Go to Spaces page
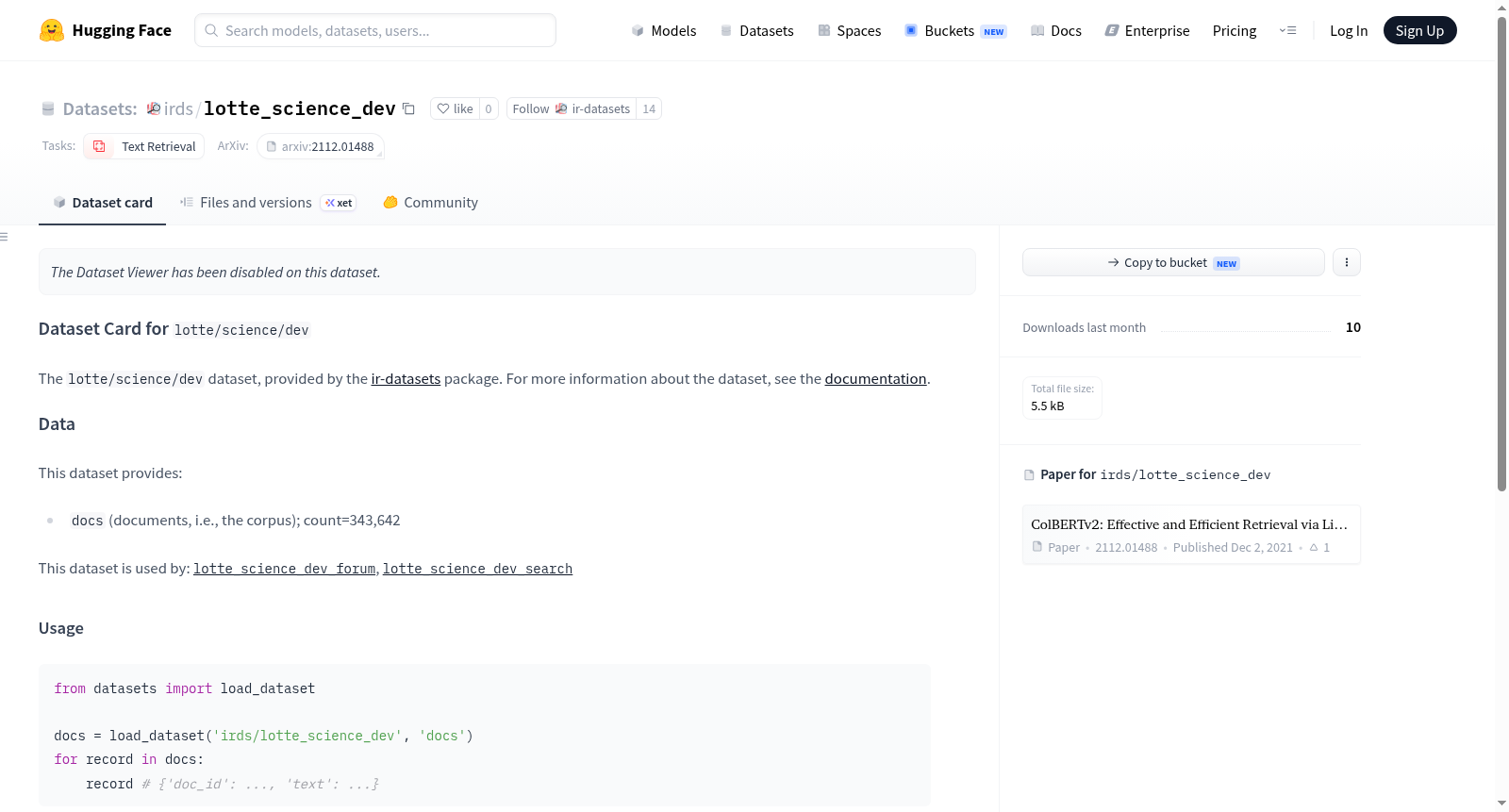The width and height of the screenshot is (1509, 812). tap(849, 30)
